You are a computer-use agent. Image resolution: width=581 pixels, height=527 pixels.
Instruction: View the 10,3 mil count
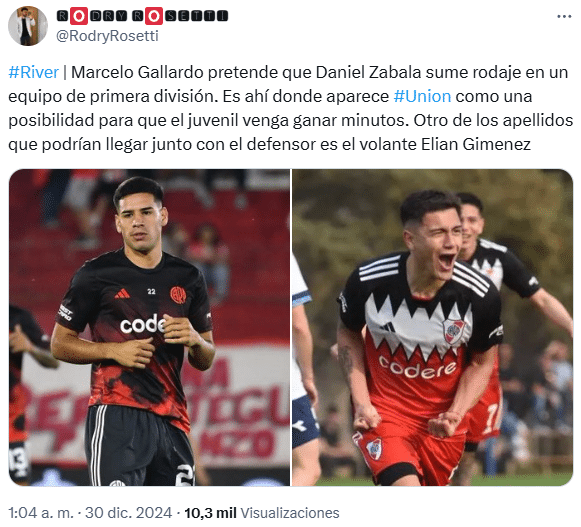[210, 513]
